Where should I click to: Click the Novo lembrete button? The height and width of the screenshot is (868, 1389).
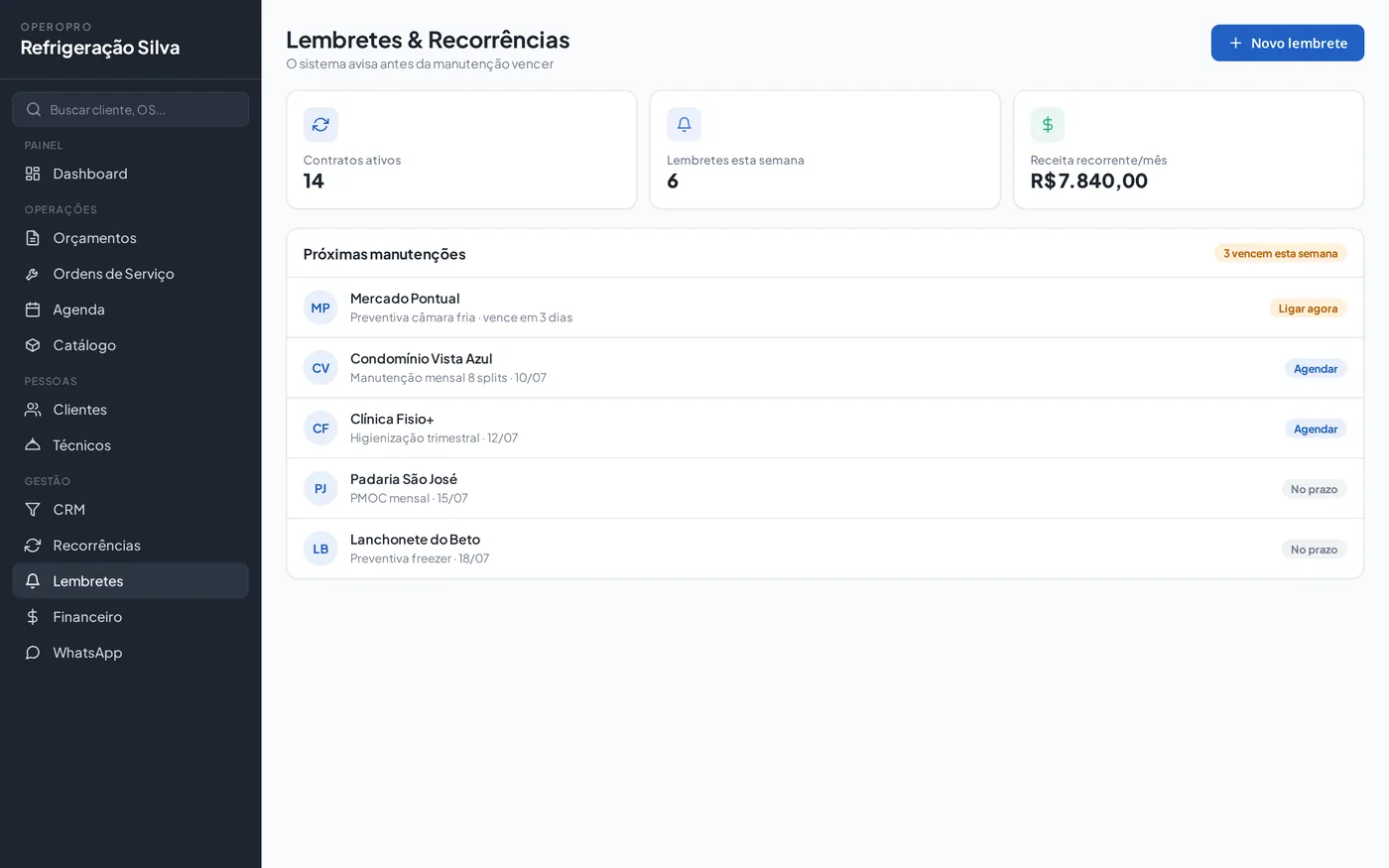coord(1287,43)
